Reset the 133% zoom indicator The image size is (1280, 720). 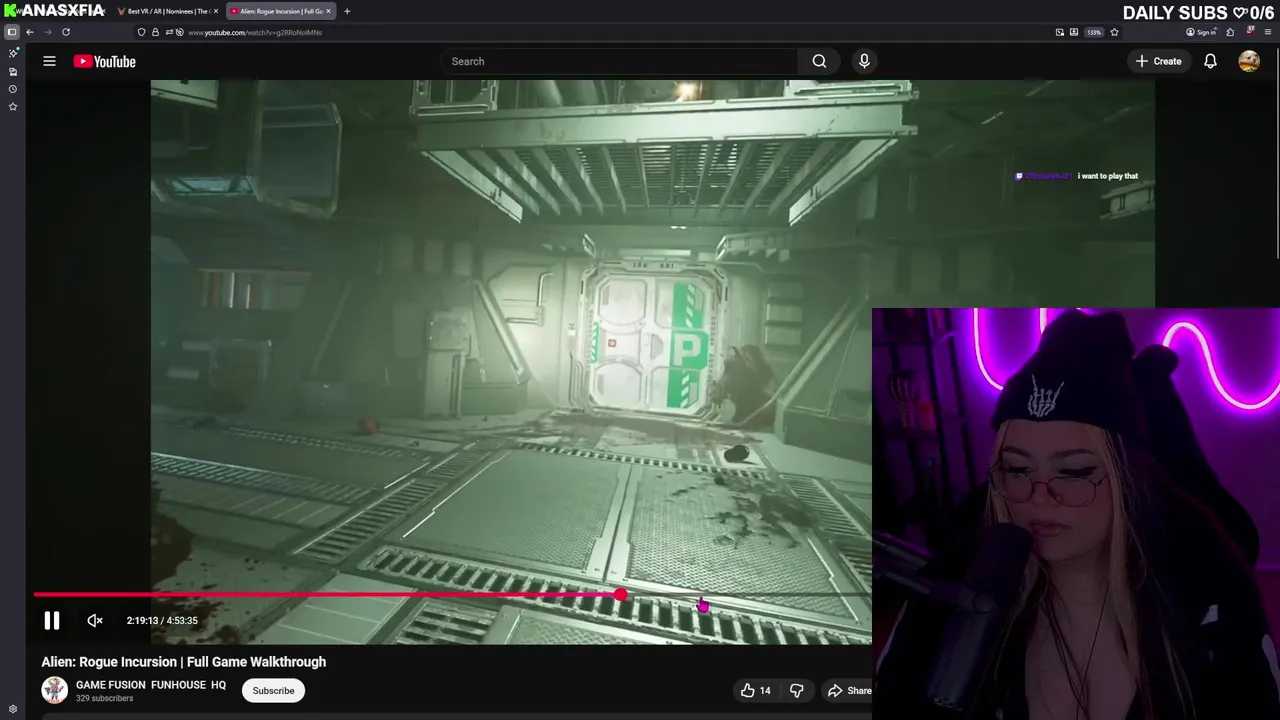point(1094,32)
